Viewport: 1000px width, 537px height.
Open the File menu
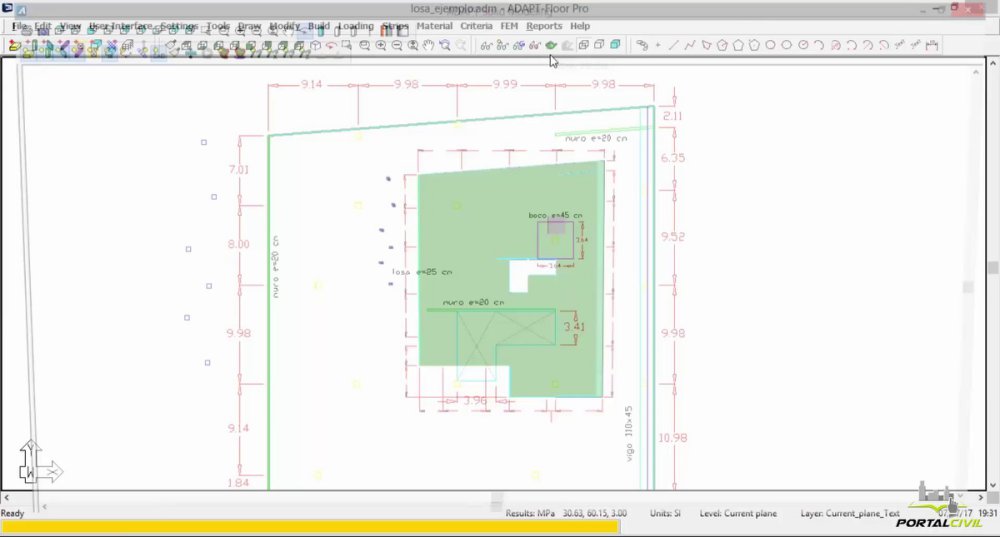pos(19,26)
